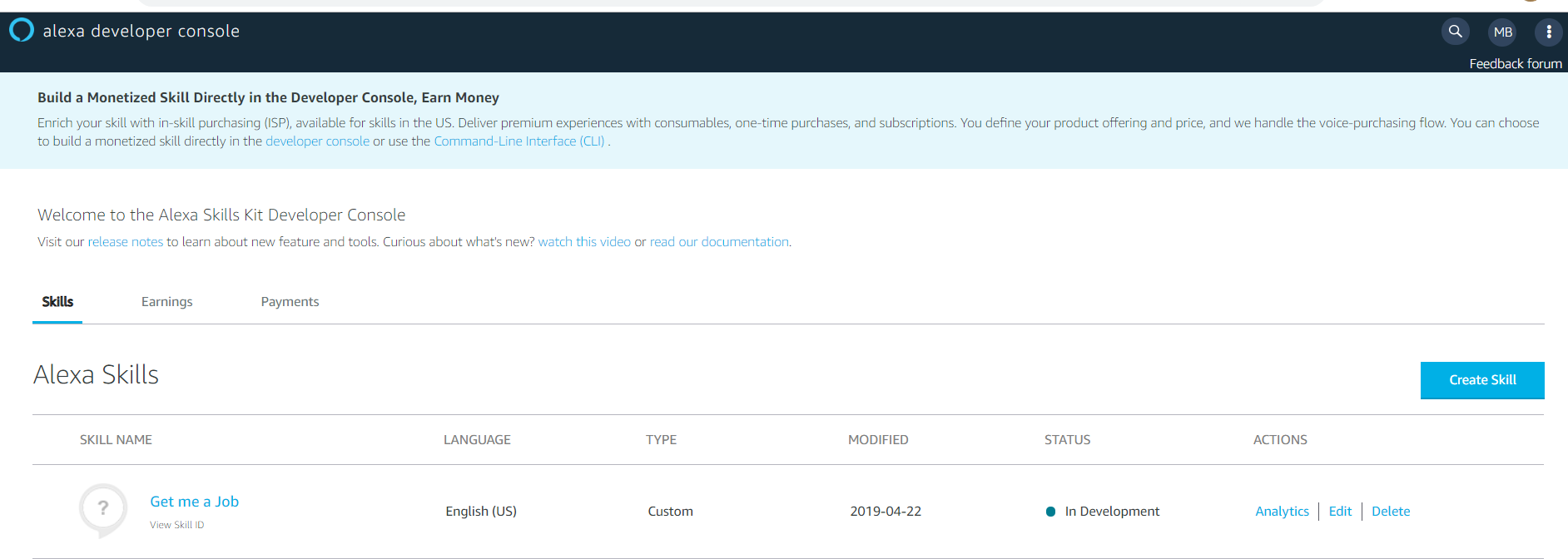Click Edit for Get me a Job
The image size is (1568, 559).
1340,512
